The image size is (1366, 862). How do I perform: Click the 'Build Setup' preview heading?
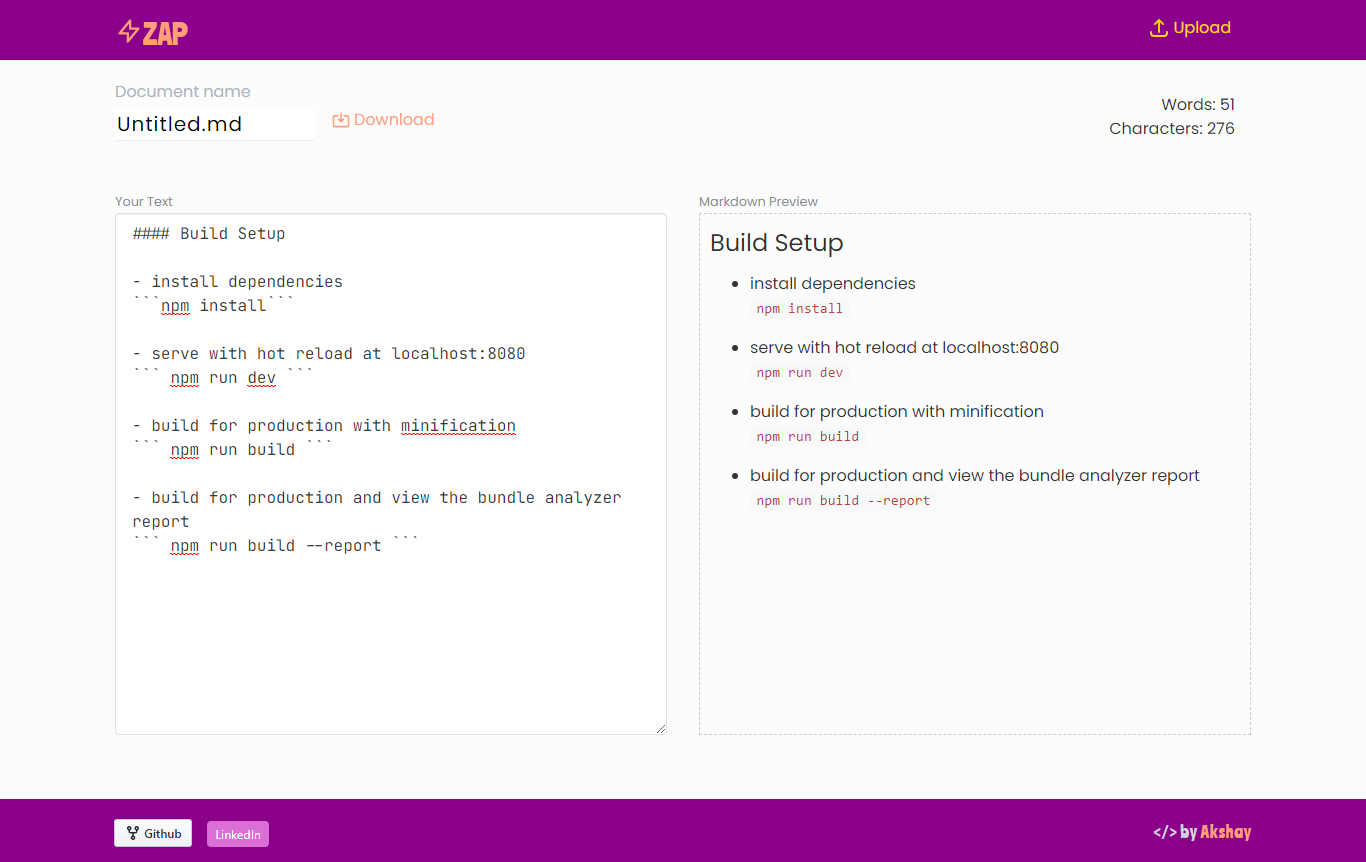[x=777, y=243]
